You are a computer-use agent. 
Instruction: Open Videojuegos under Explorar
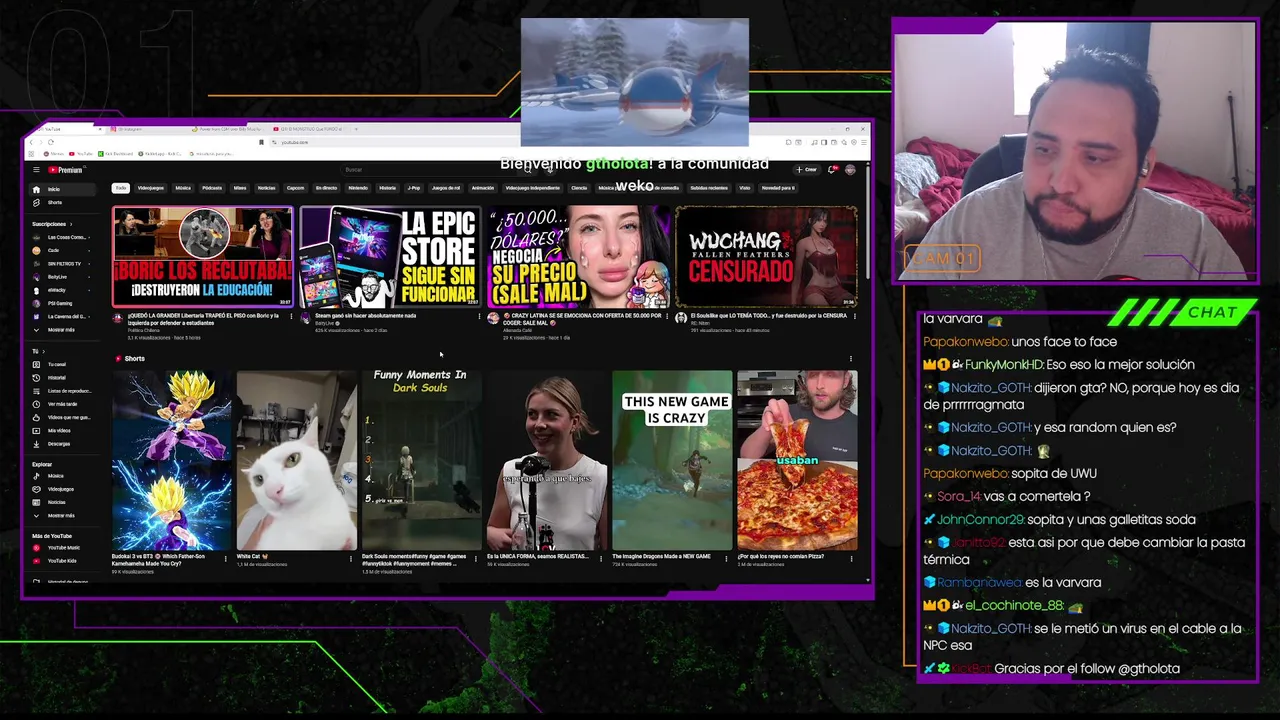[x=62, y=489]
